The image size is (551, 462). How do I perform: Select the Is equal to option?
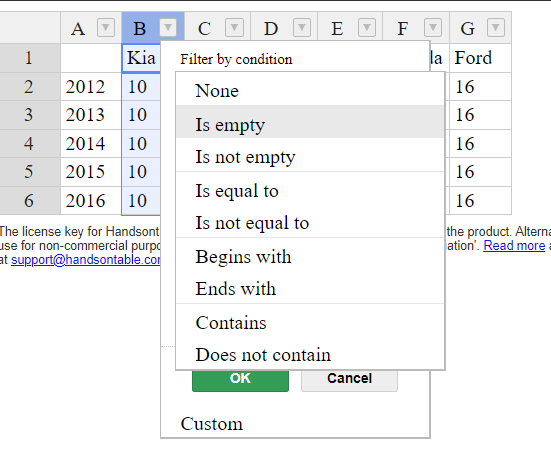click(x=310, y=189)
